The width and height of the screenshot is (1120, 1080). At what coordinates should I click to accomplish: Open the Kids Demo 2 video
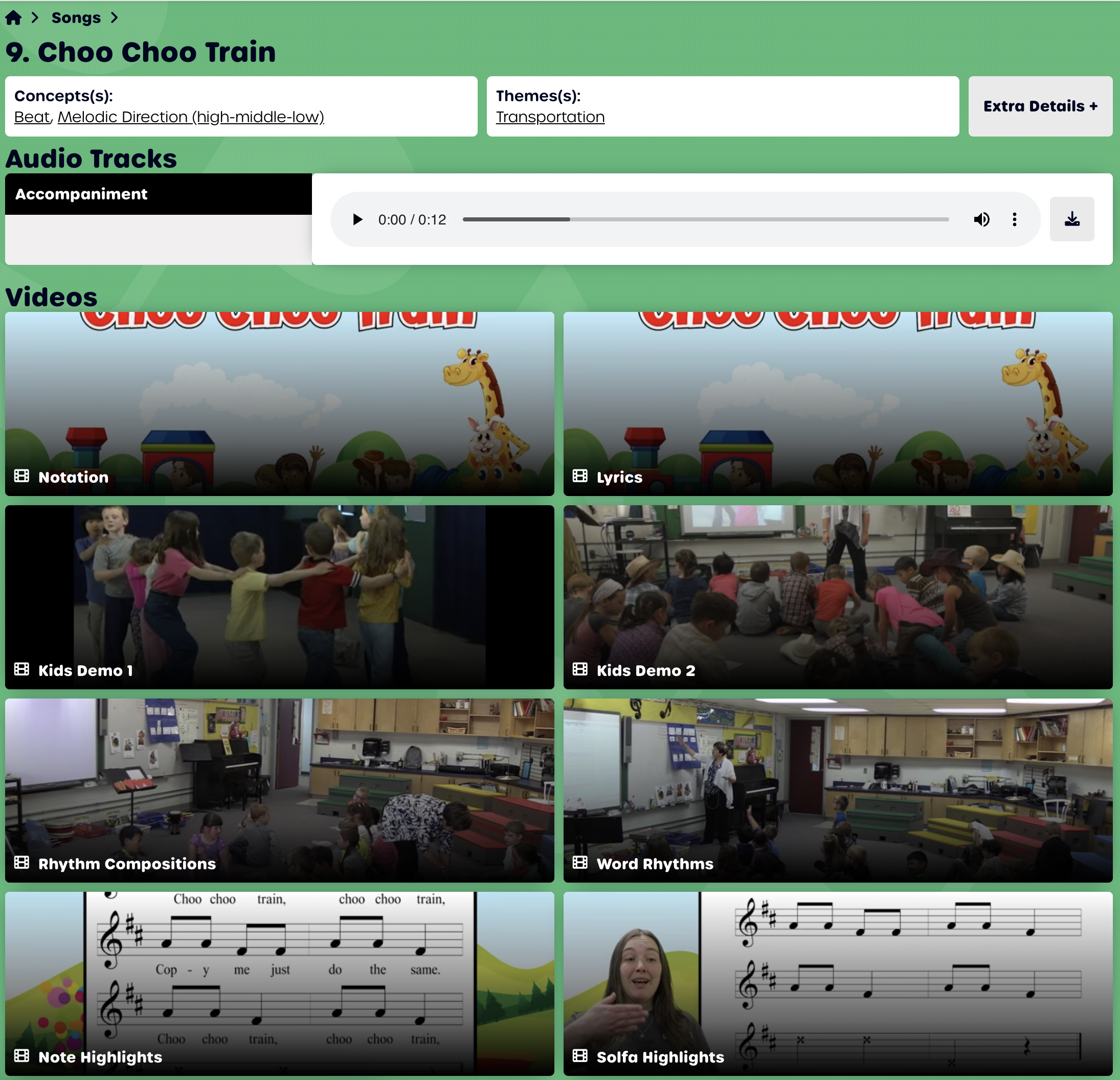click(838, 597)
